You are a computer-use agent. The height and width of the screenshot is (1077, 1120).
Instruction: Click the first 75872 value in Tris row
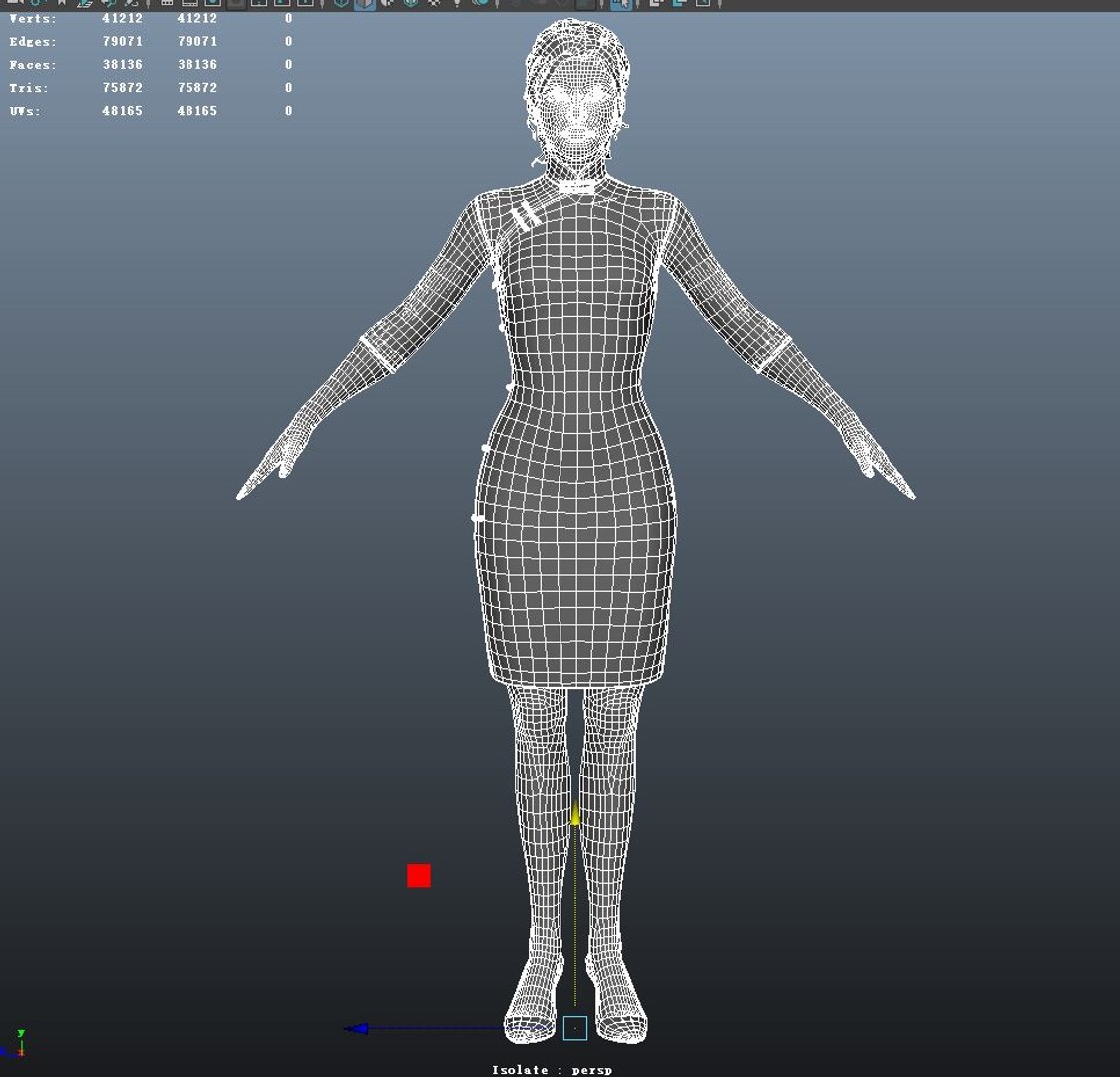(122, 87)
